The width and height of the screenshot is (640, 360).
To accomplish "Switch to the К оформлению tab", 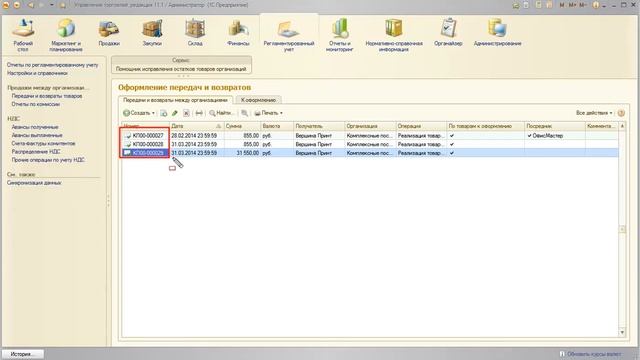I will point(258,100).
